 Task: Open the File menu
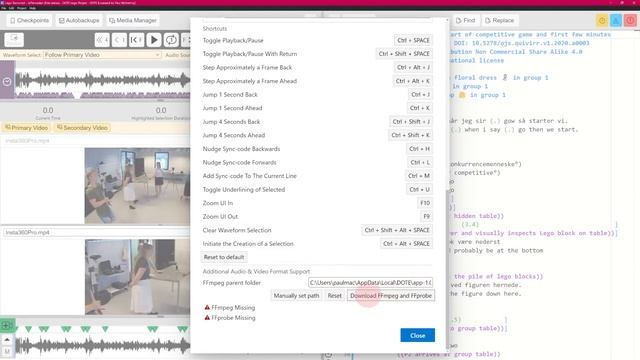coord(4,8)
